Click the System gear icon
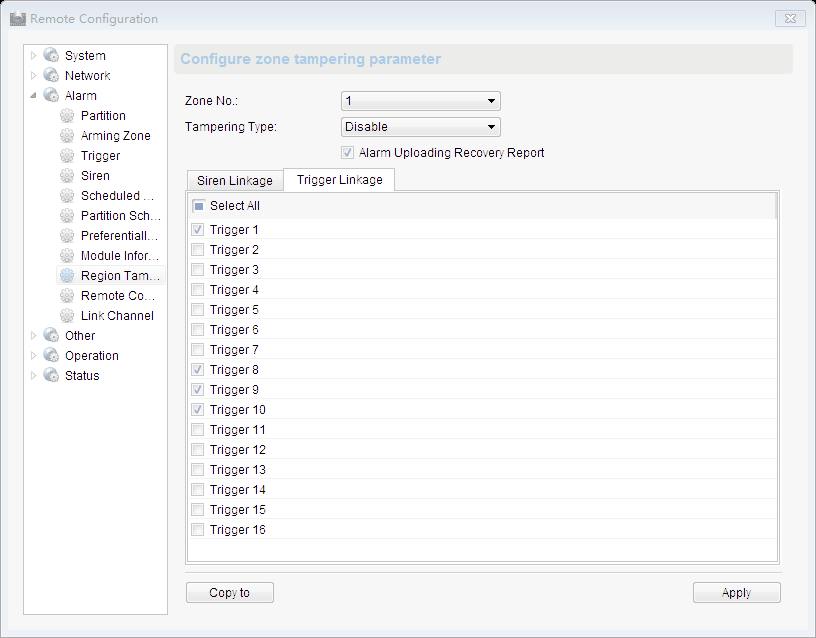This screenshot has width=816, height=638. click(x=51, y=55)
